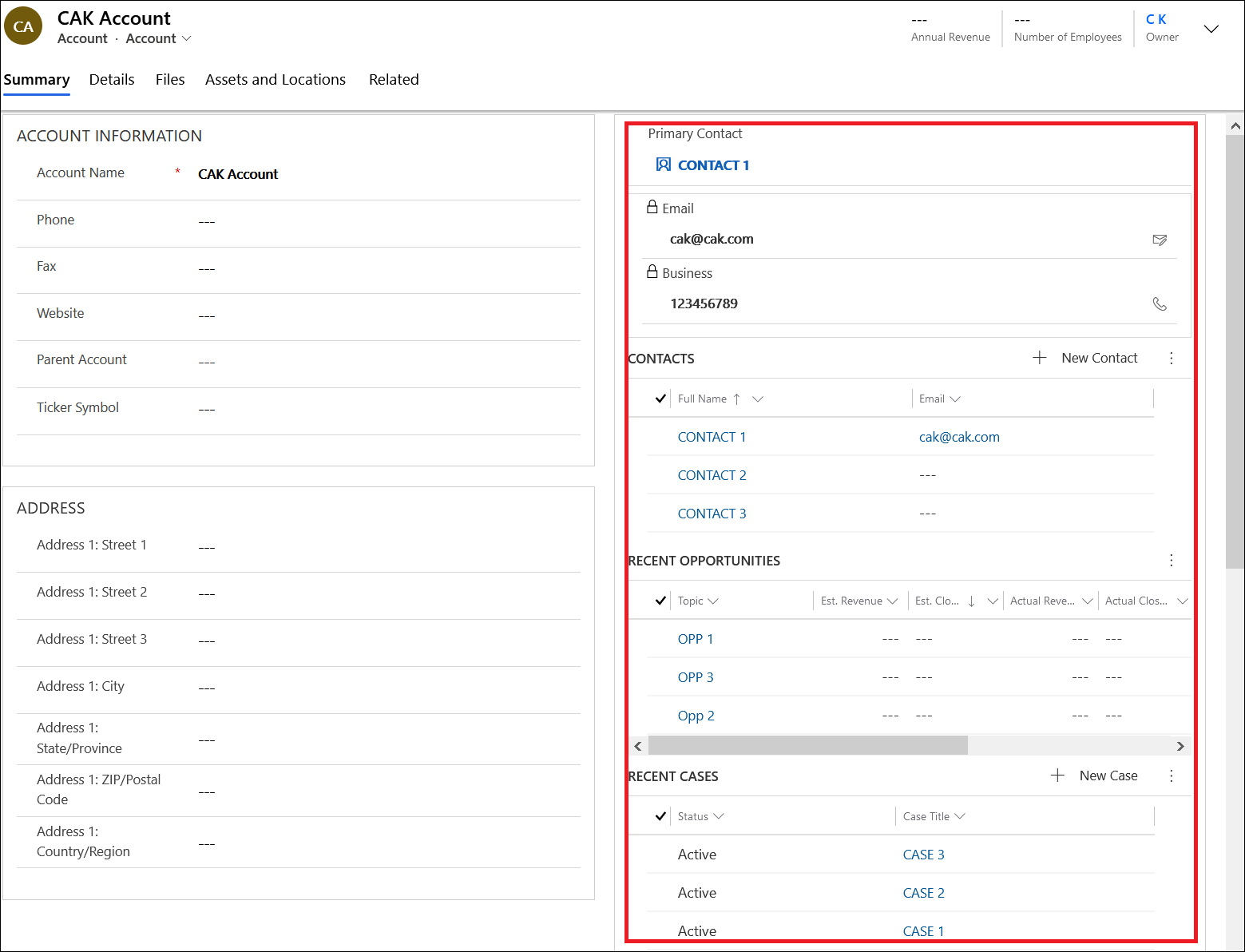This screenshot has height=952, width=1245.
Task: Open the primary contact CONTACT 1 link
Action: pos(713,165)
